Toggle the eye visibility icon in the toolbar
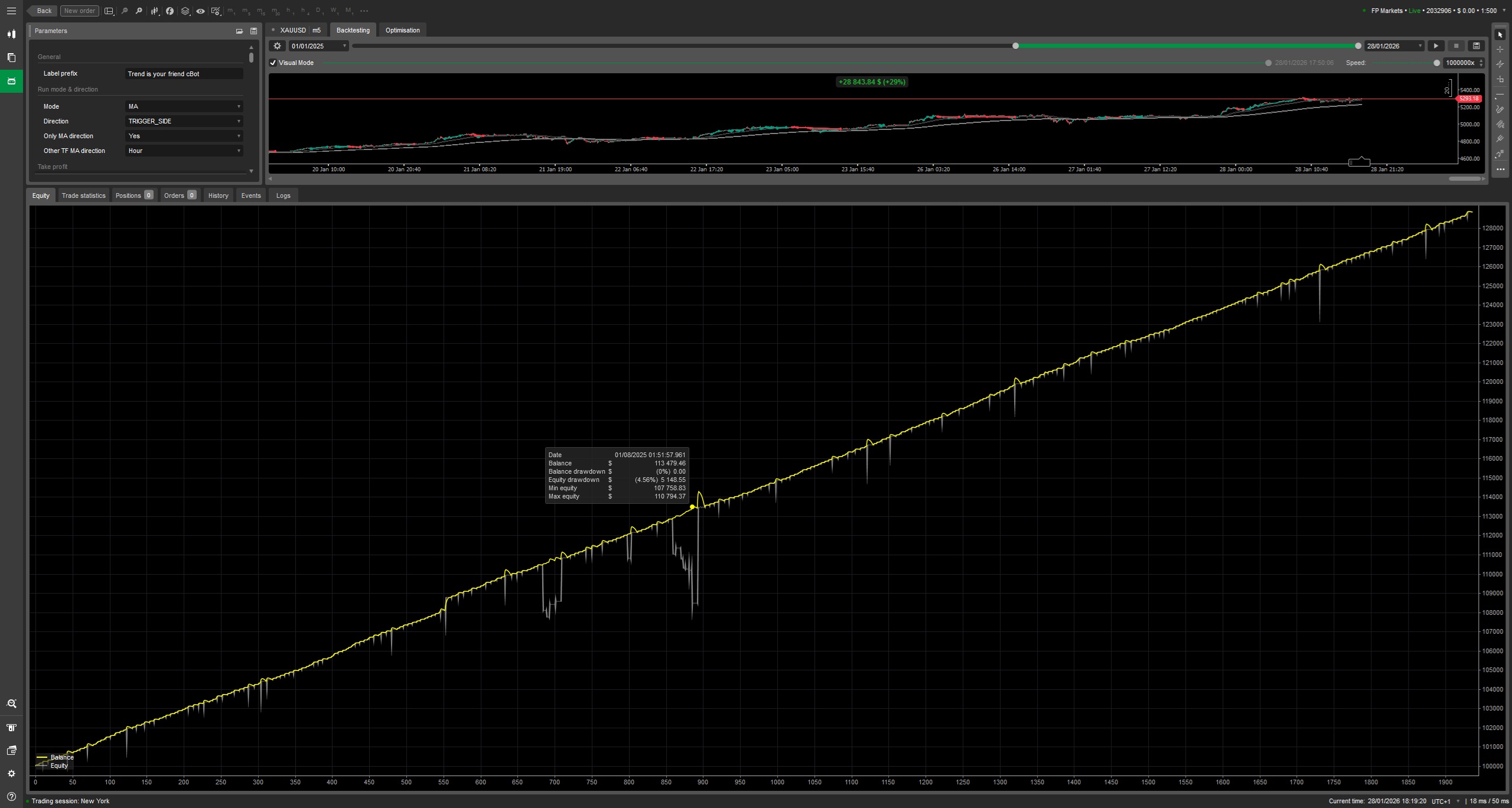This screenshot has height=808, width=1512. [201, 11]
